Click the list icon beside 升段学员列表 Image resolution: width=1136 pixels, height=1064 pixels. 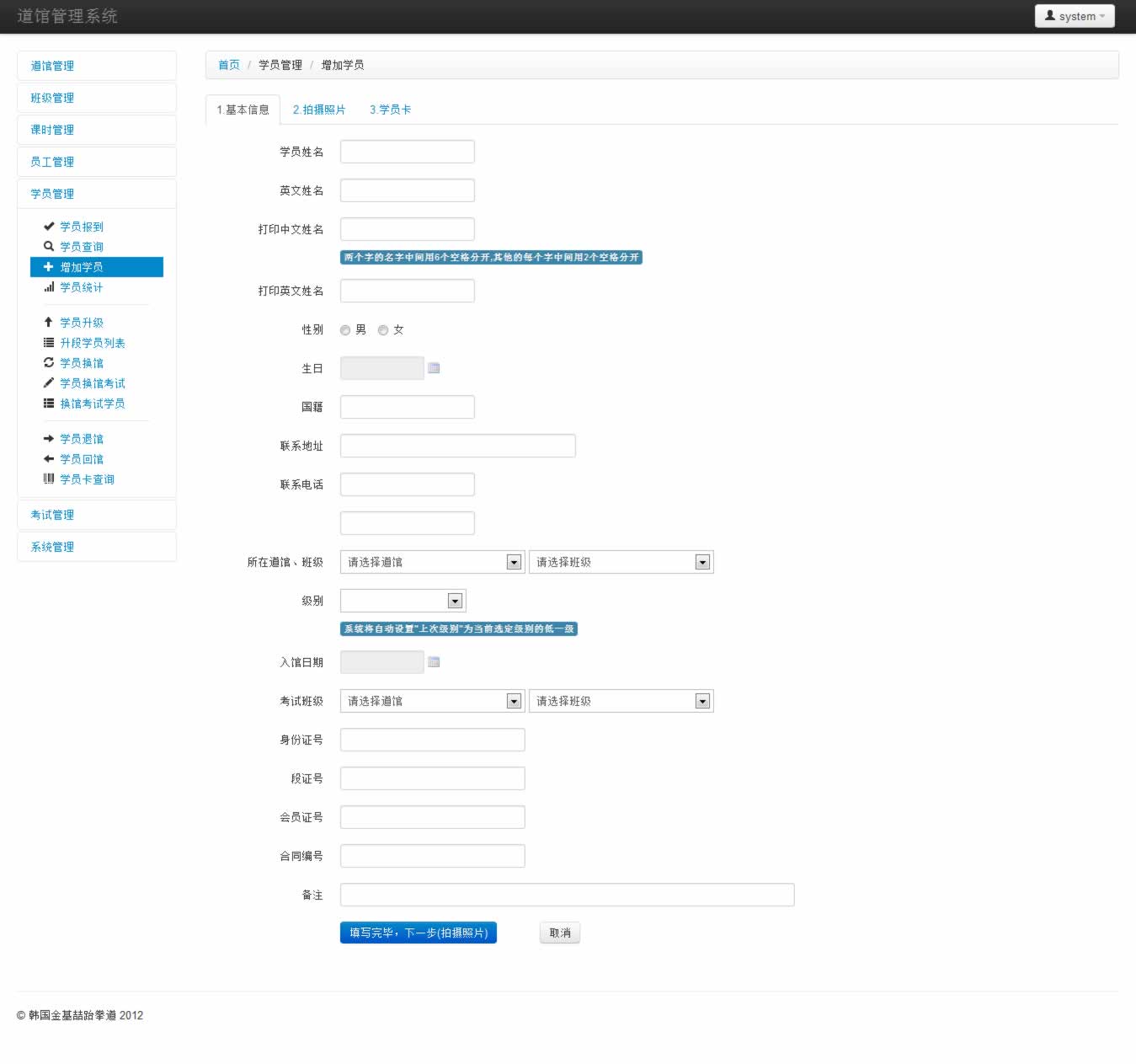click(49, 343)
